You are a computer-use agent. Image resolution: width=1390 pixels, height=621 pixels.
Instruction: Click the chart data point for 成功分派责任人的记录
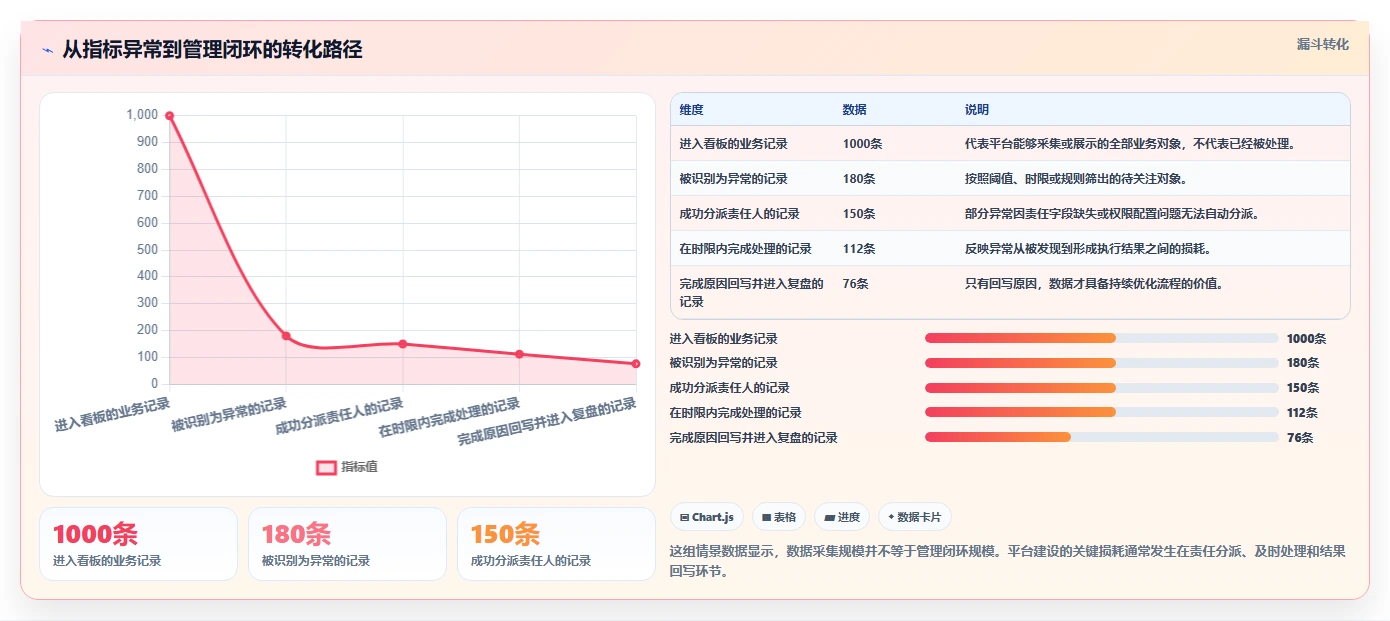(x=403, y=344)
